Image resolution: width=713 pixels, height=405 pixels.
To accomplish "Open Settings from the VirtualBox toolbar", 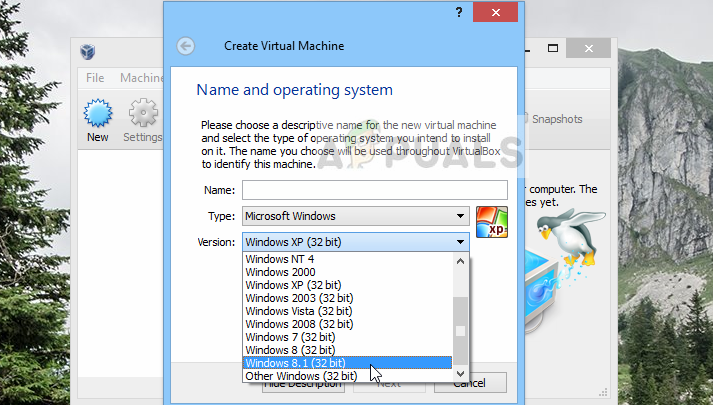I will click(x=143, y=119).
